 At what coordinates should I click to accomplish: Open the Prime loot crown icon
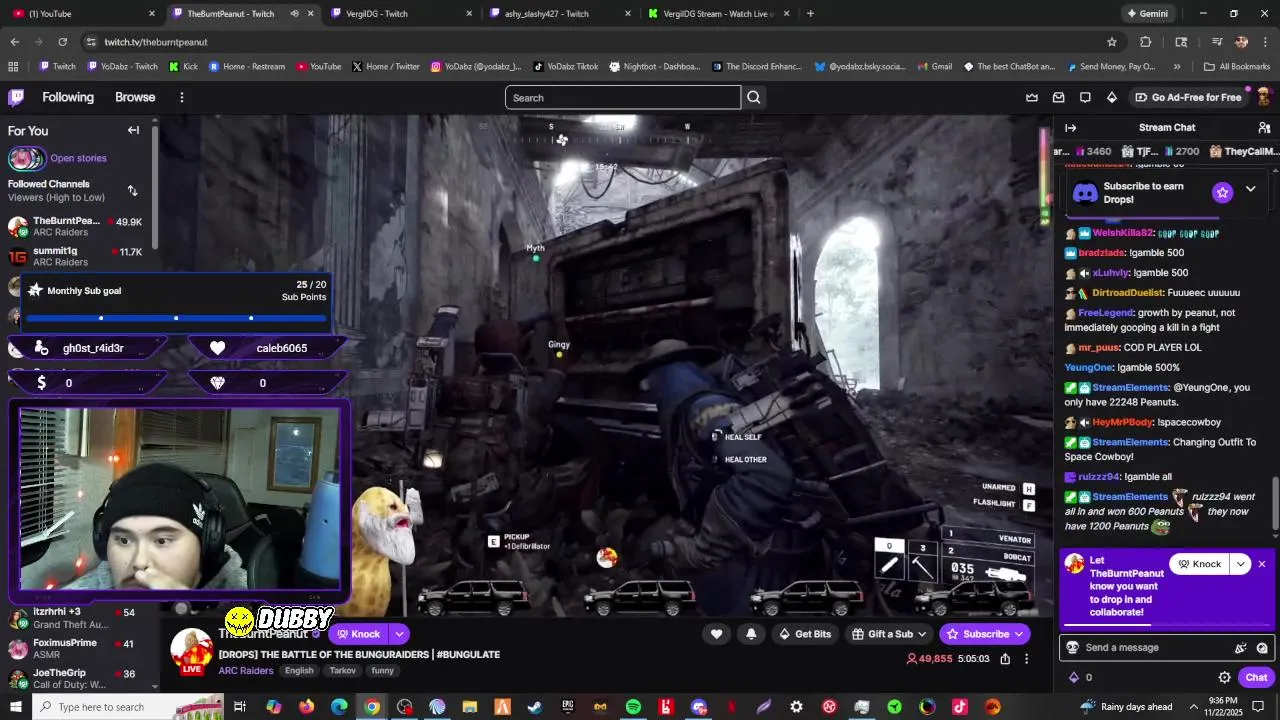tap(1032, 97)
